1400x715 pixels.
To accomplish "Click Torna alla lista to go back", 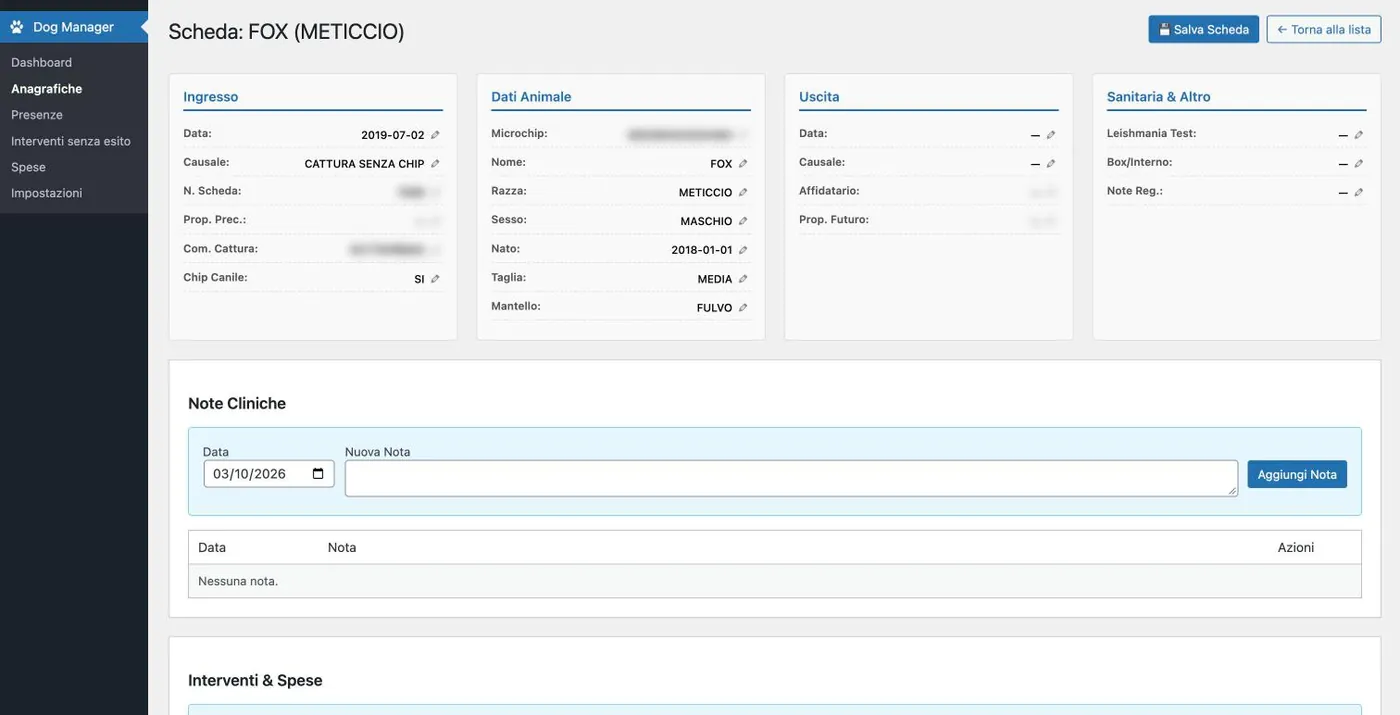I will point(1324,29).
